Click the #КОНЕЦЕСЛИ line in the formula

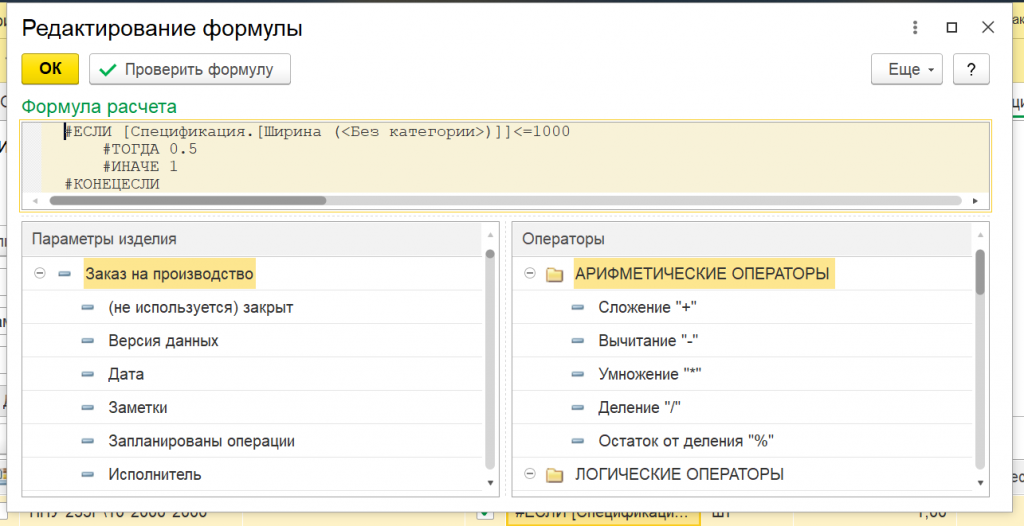[112, 184]
